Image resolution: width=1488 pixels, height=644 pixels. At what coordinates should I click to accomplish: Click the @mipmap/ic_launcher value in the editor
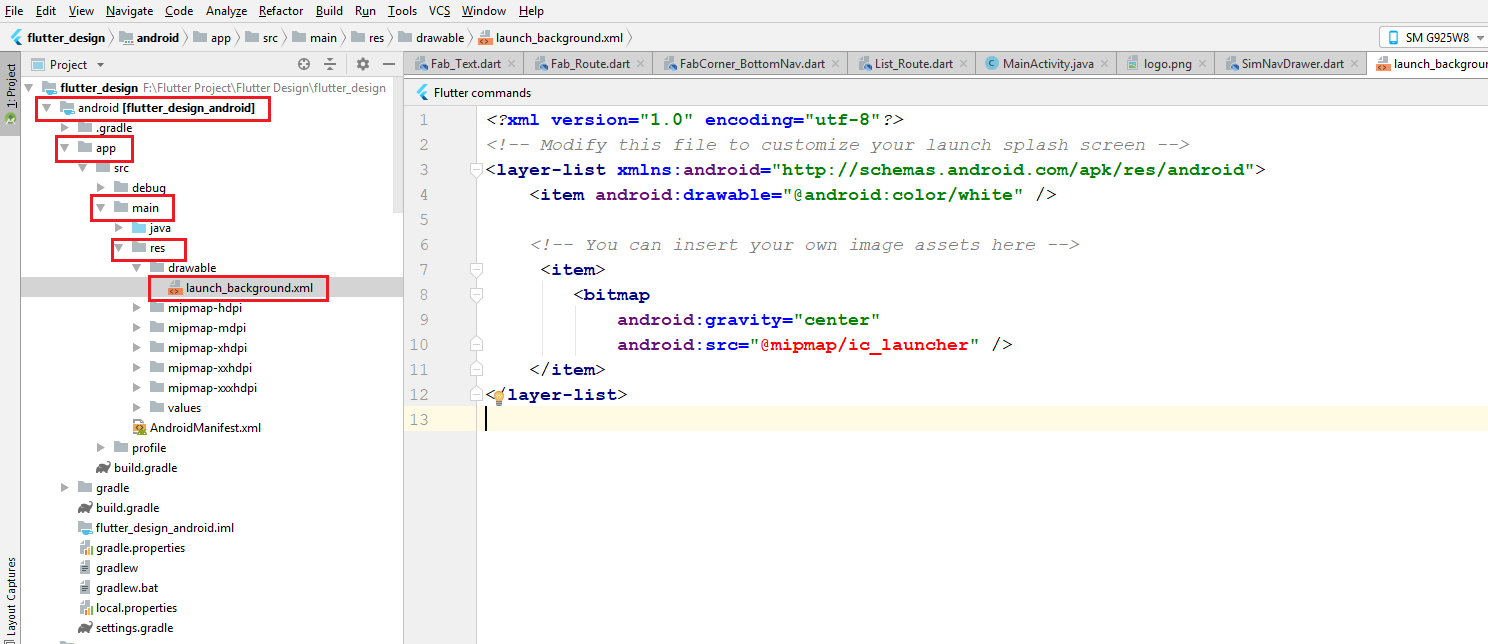866,345
